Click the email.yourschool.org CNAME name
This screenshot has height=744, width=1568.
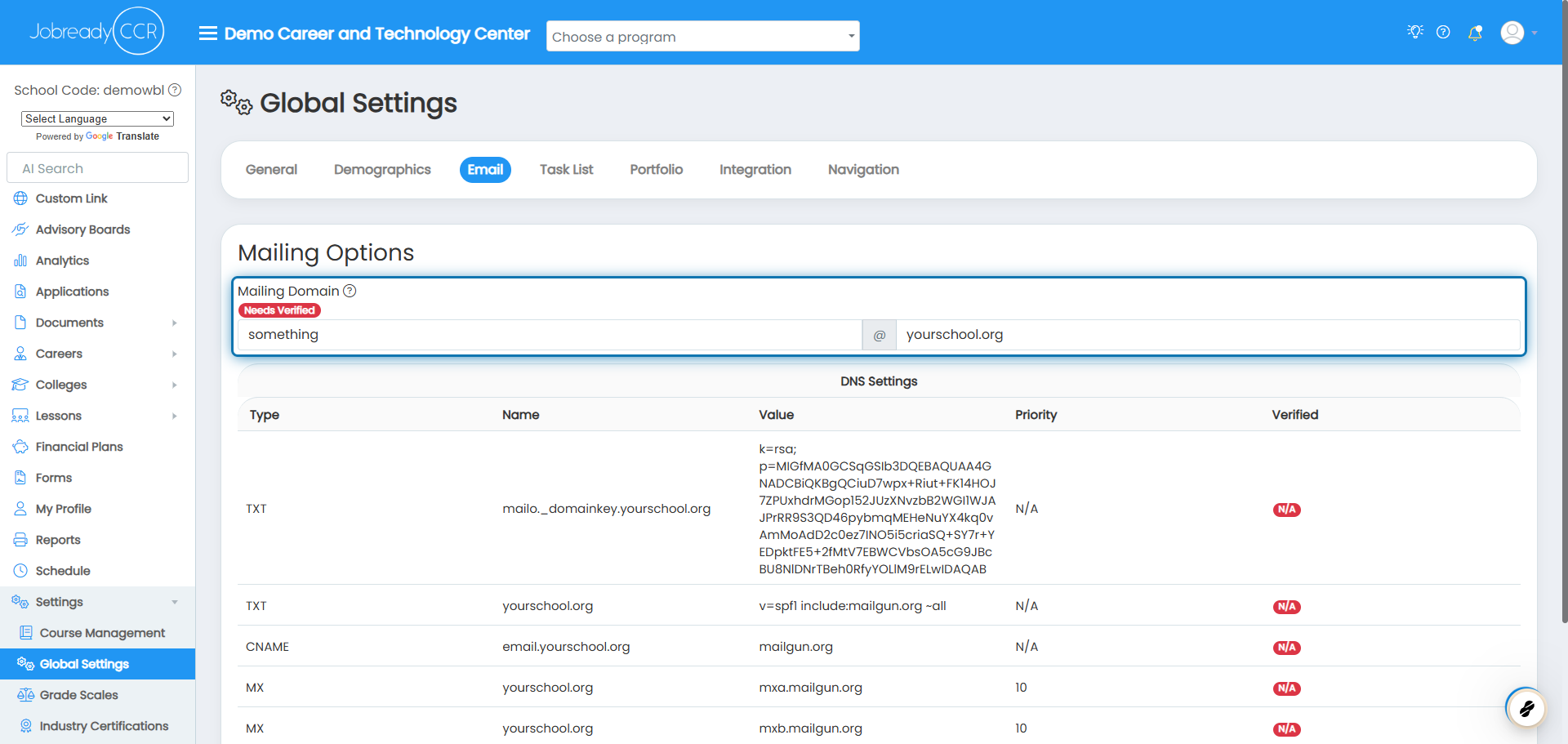click(566, 647)
